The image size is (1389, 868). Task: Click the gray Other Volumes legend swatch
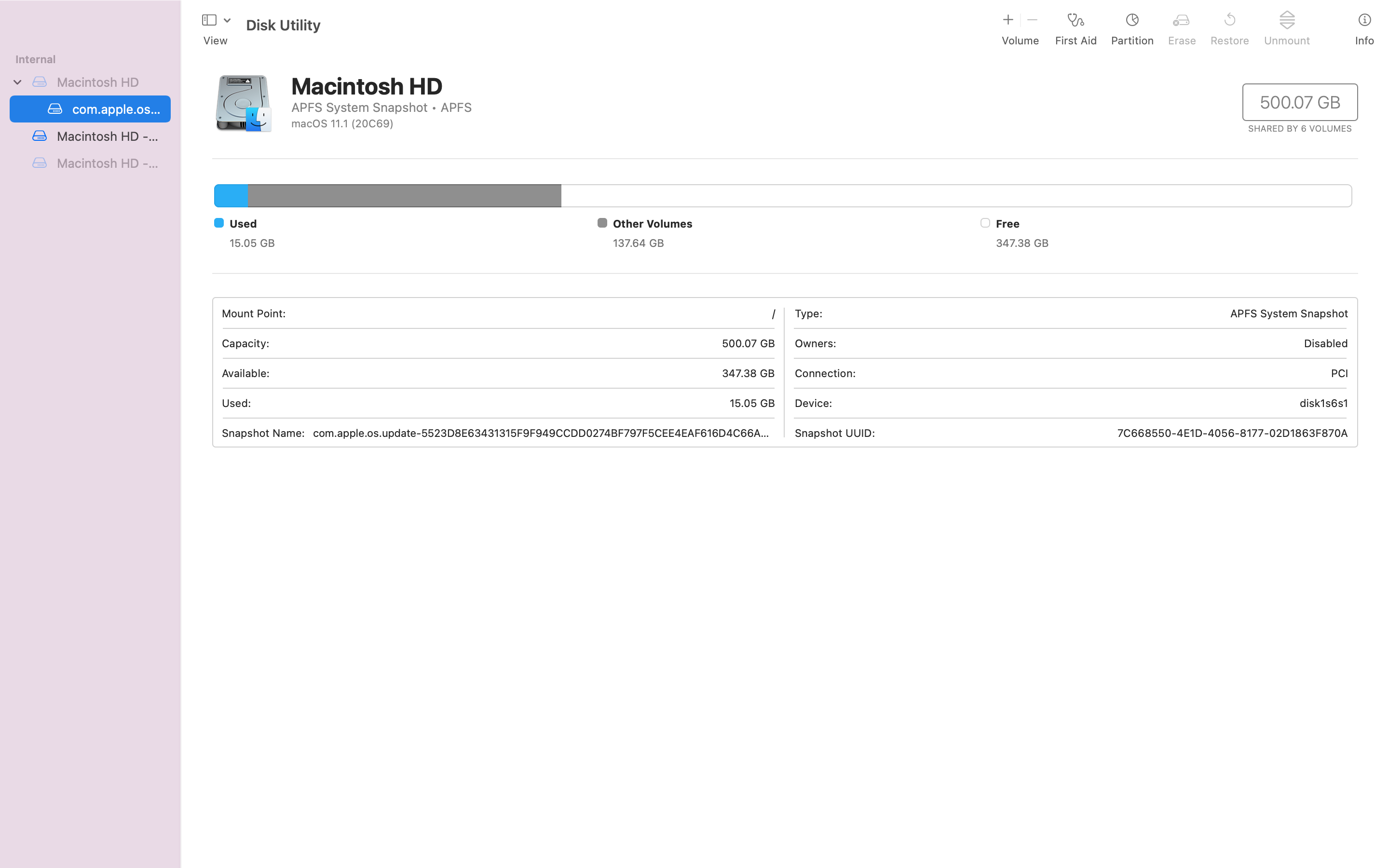point(602,223)
